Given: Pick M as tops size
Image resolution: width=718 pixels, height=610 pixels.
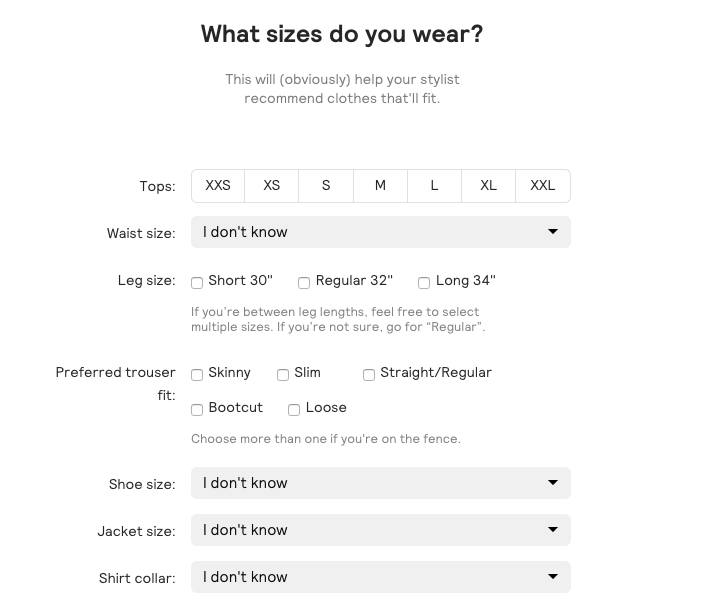Looking at the screenshot, I should pos(381,185).
